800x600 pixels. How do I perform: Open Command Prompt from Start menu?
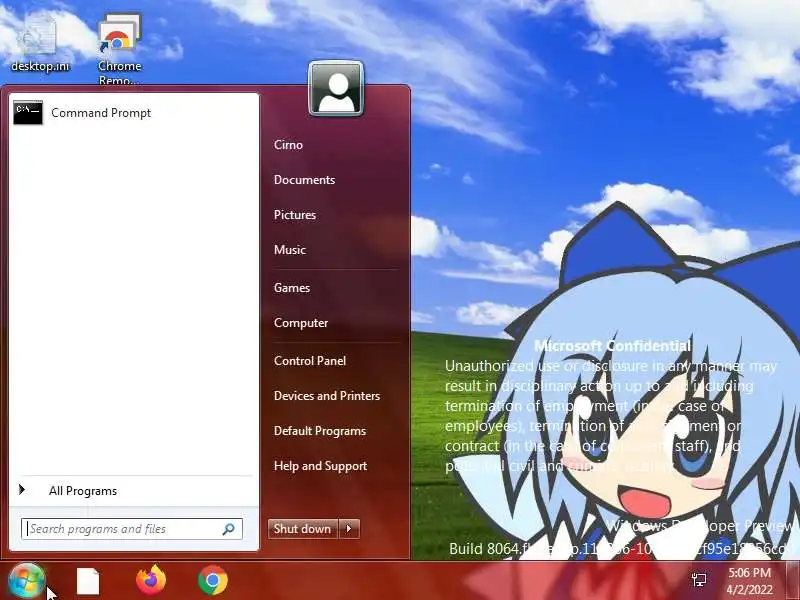point(134,113)
